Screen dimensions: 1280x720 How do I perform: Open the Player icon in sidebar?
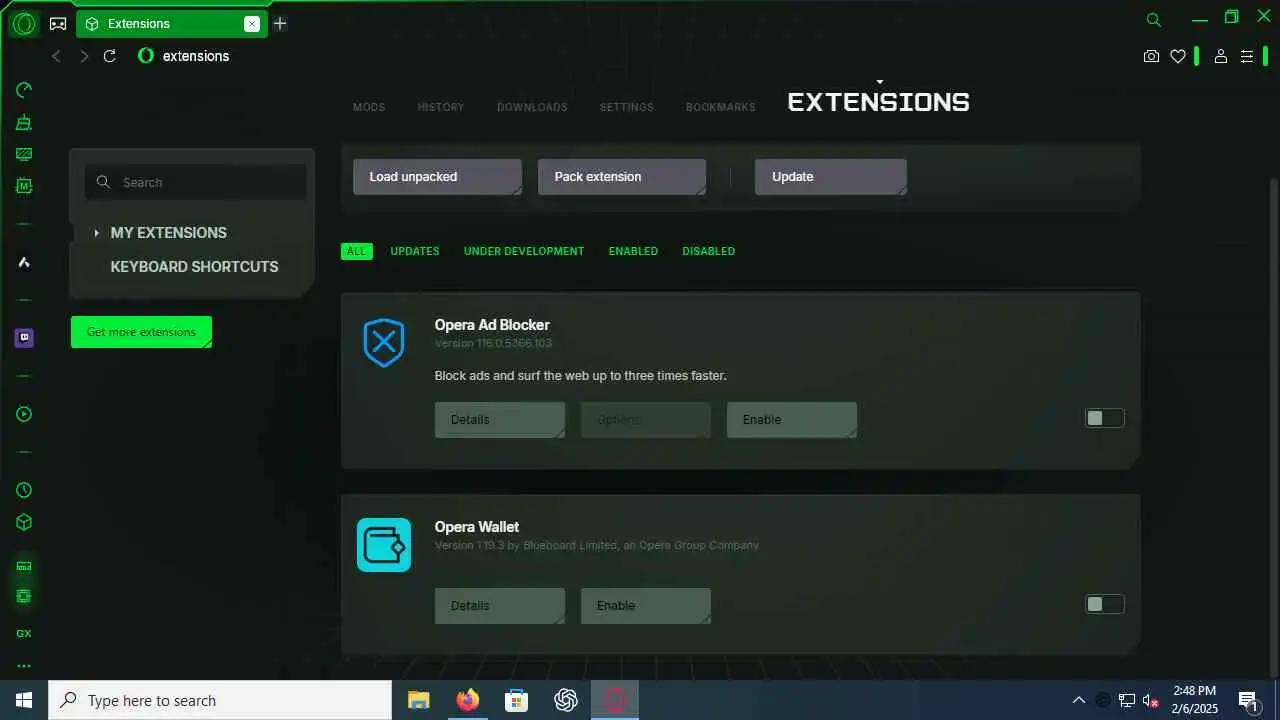click(x=24, y=414)
